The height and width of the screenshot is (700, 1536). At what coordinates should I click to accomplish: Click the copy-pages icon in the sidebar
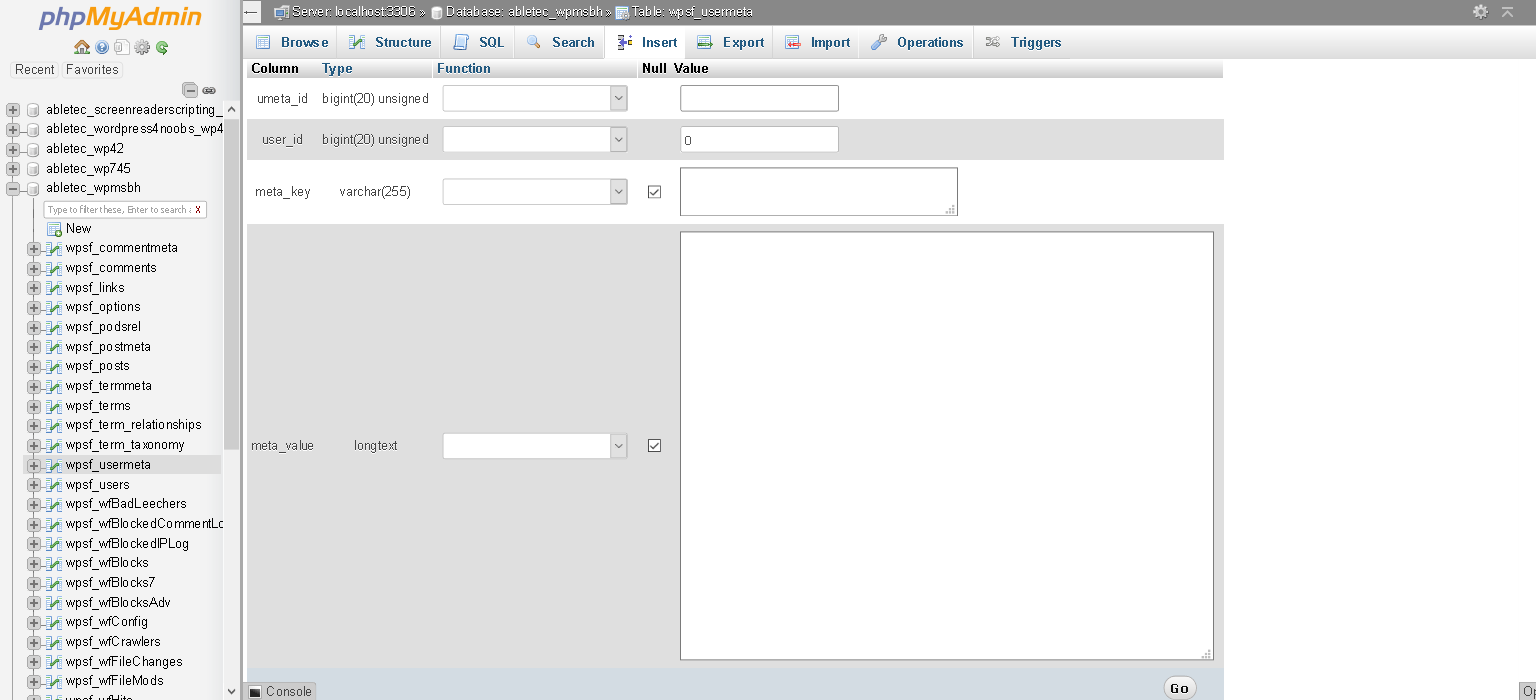[x=122, y=47]
